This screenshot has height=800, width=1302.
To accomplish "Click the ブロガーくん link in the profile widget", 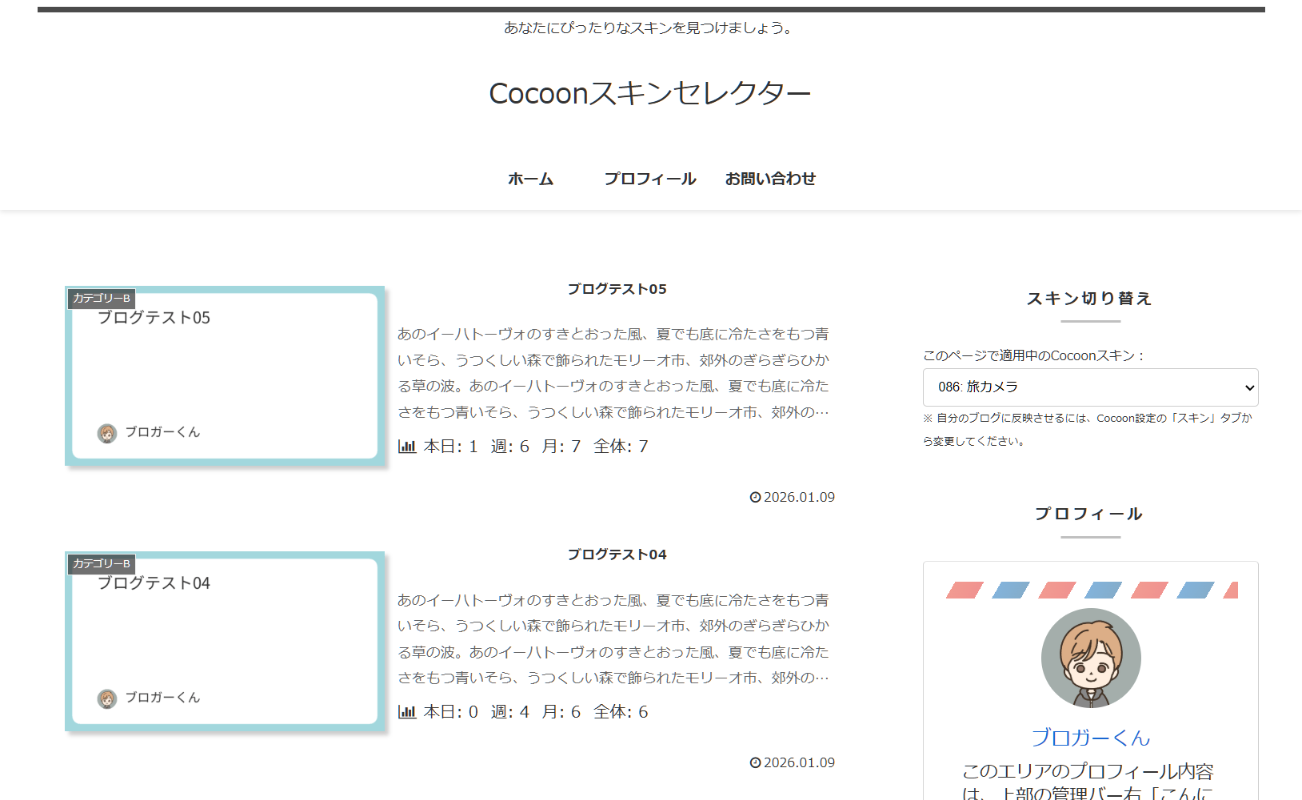I will pyautogui.click(x=1090, y=737).
